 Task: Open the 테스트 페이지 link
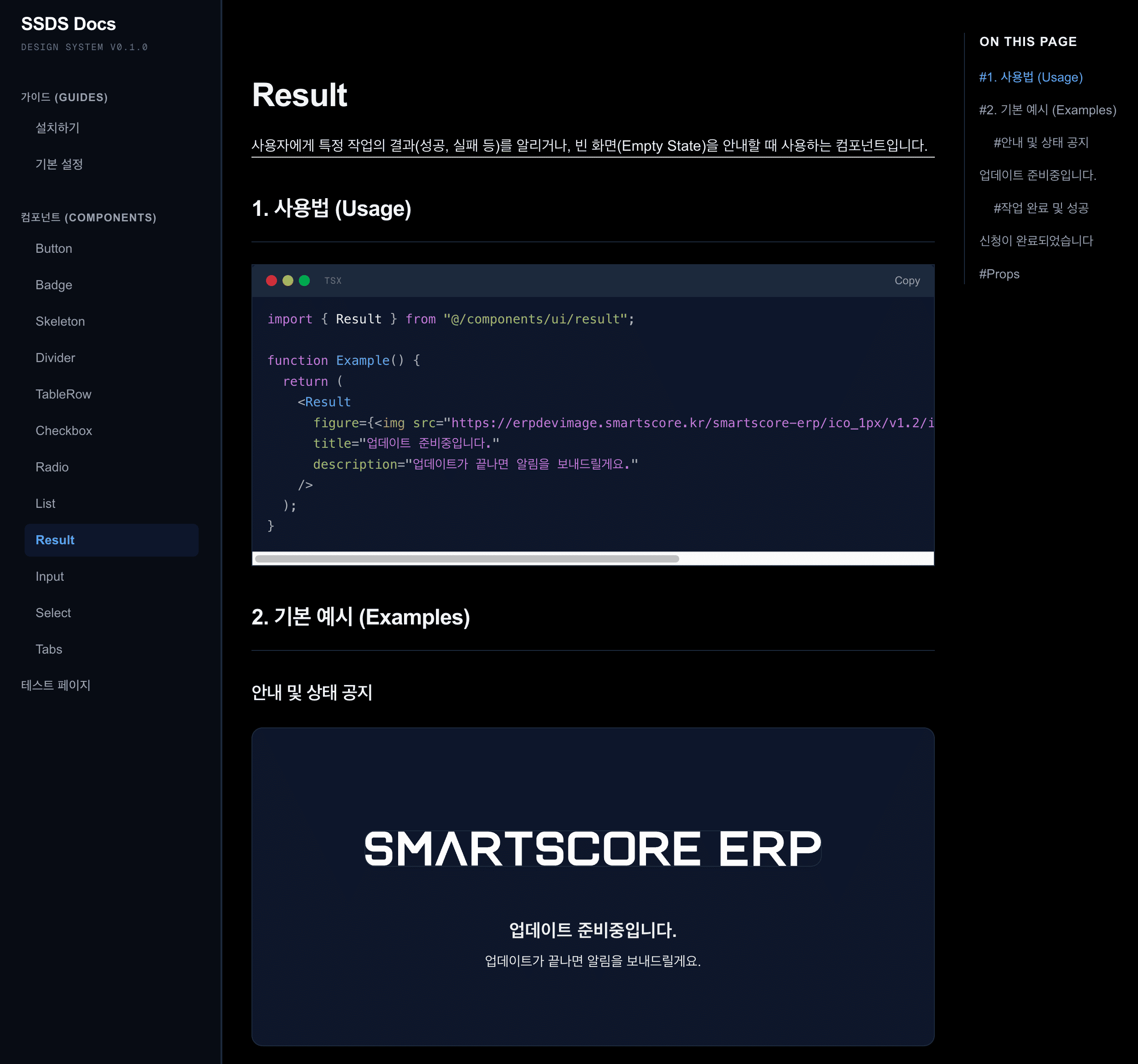coord(56,685)
